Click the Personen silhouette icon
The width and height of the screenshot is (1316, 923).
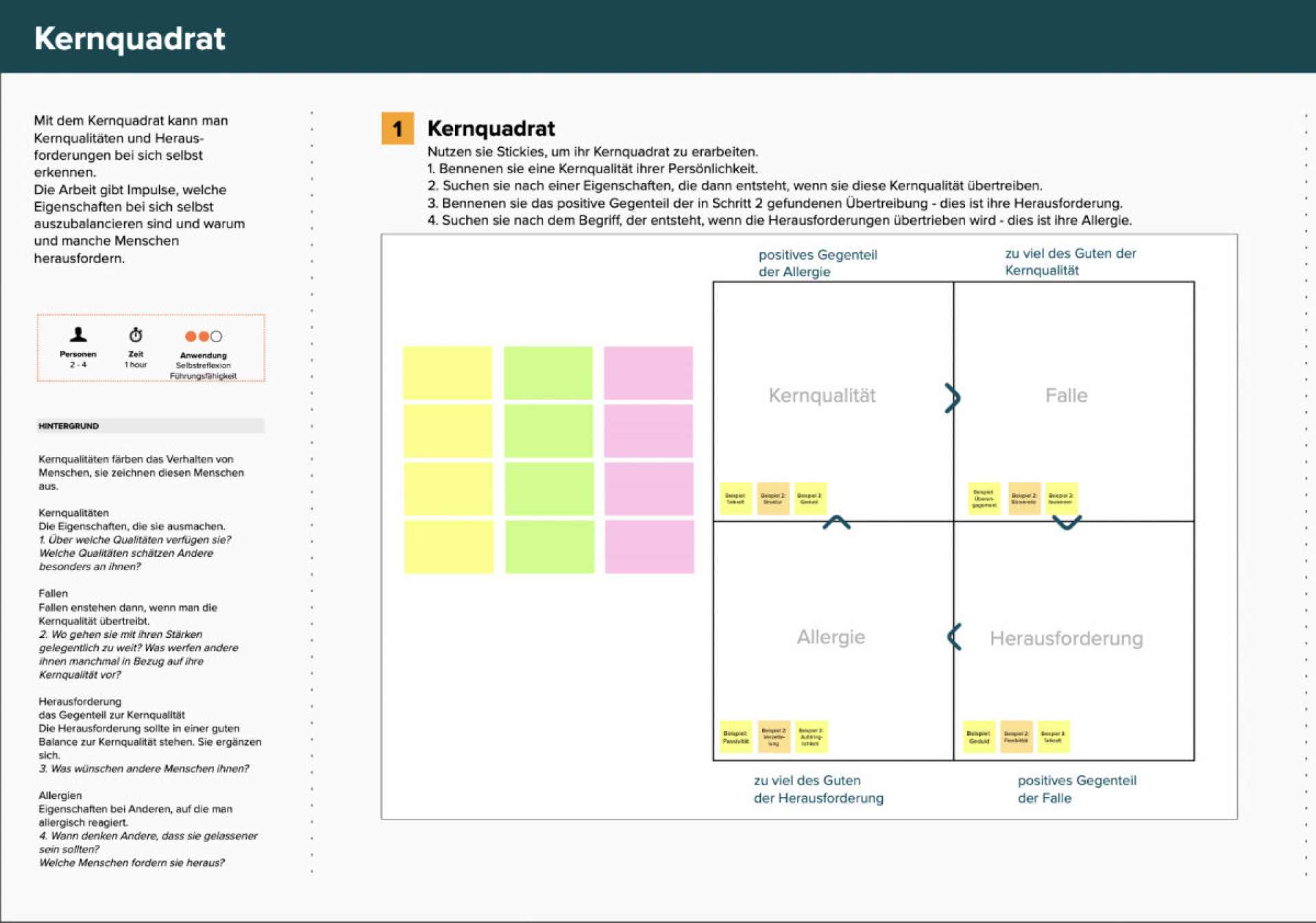78,334
